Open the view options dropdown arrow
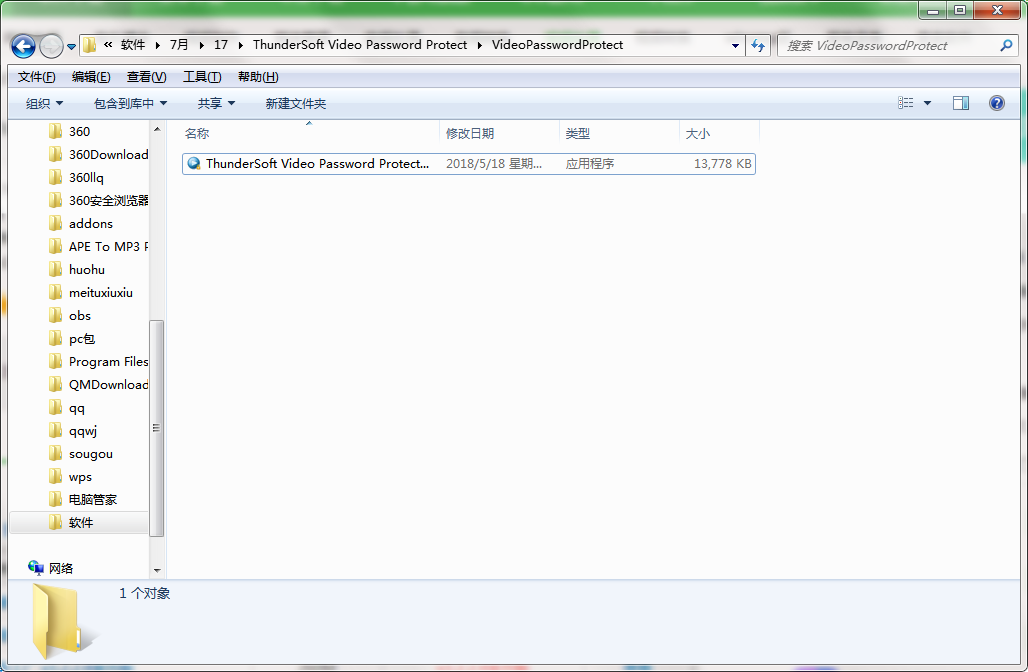 coord(927,103)
